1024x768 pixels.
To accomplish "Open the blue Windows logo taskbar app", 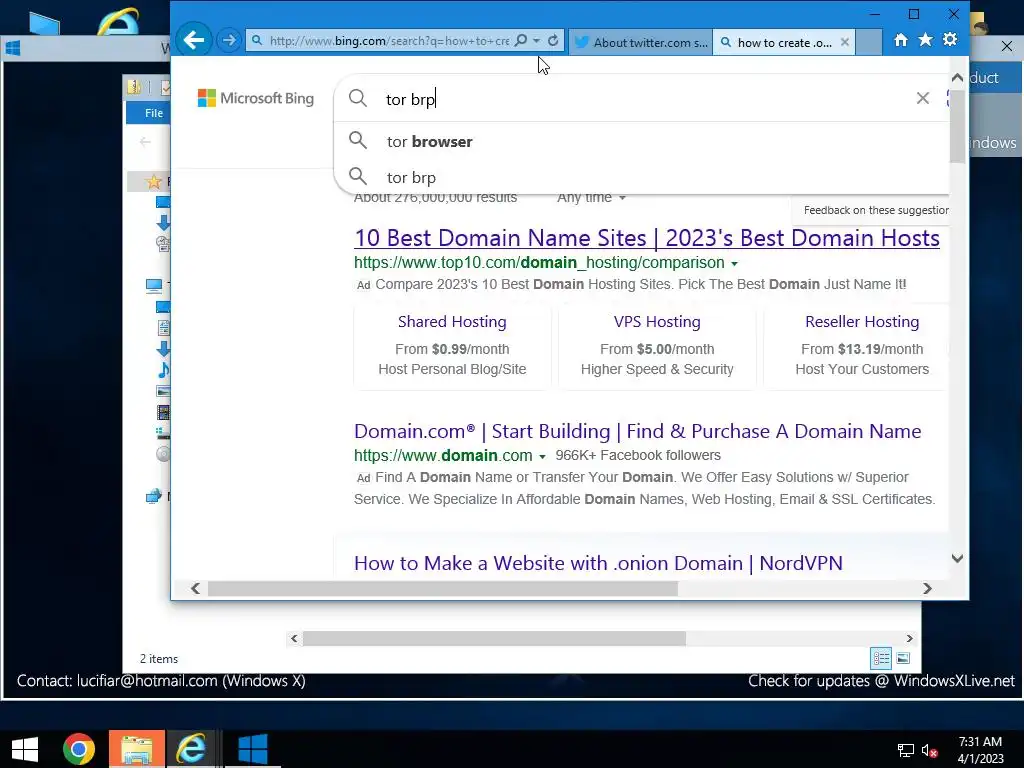I will (x=253, y=749).
